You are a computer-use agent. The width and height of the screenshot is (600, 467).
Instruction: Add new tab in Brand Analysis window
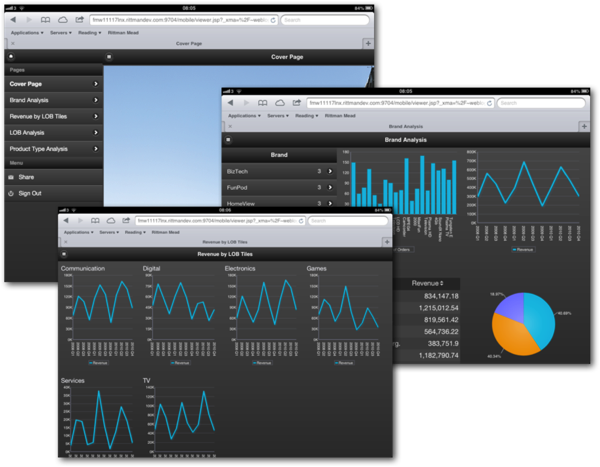(584, 126)
